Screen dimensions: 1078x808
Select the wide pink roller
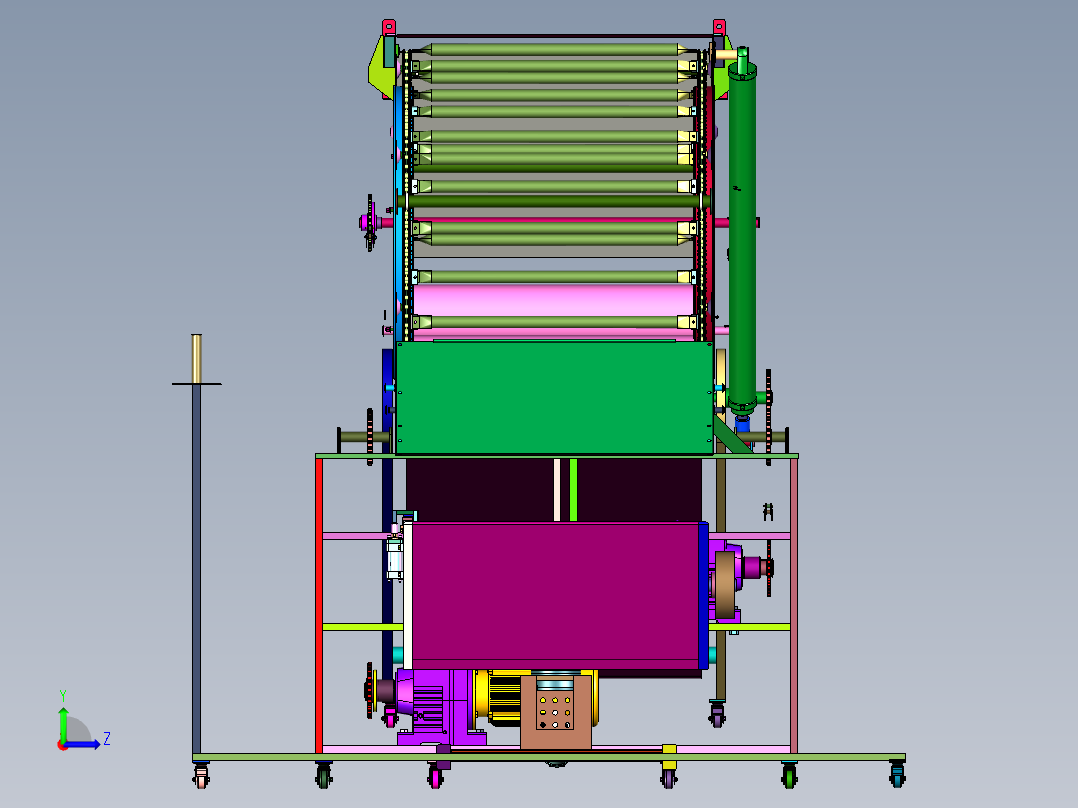pyautogui.click(x=553, y=301)
